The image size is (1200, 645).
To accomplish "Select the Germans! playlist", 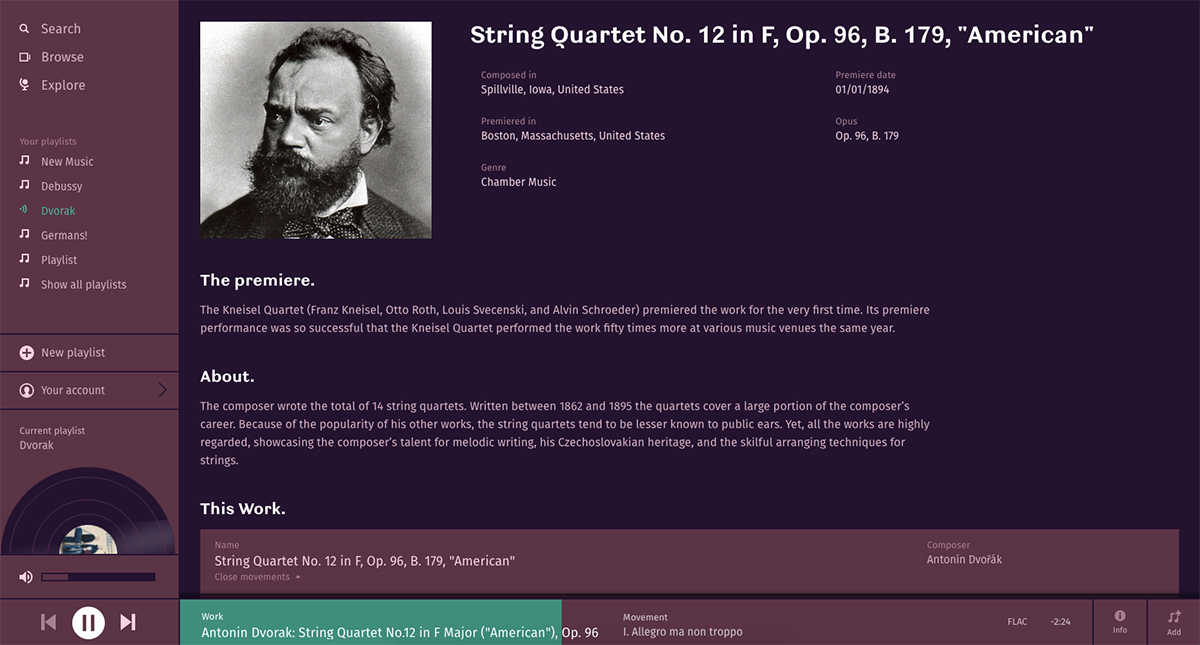I will (64, 236).
